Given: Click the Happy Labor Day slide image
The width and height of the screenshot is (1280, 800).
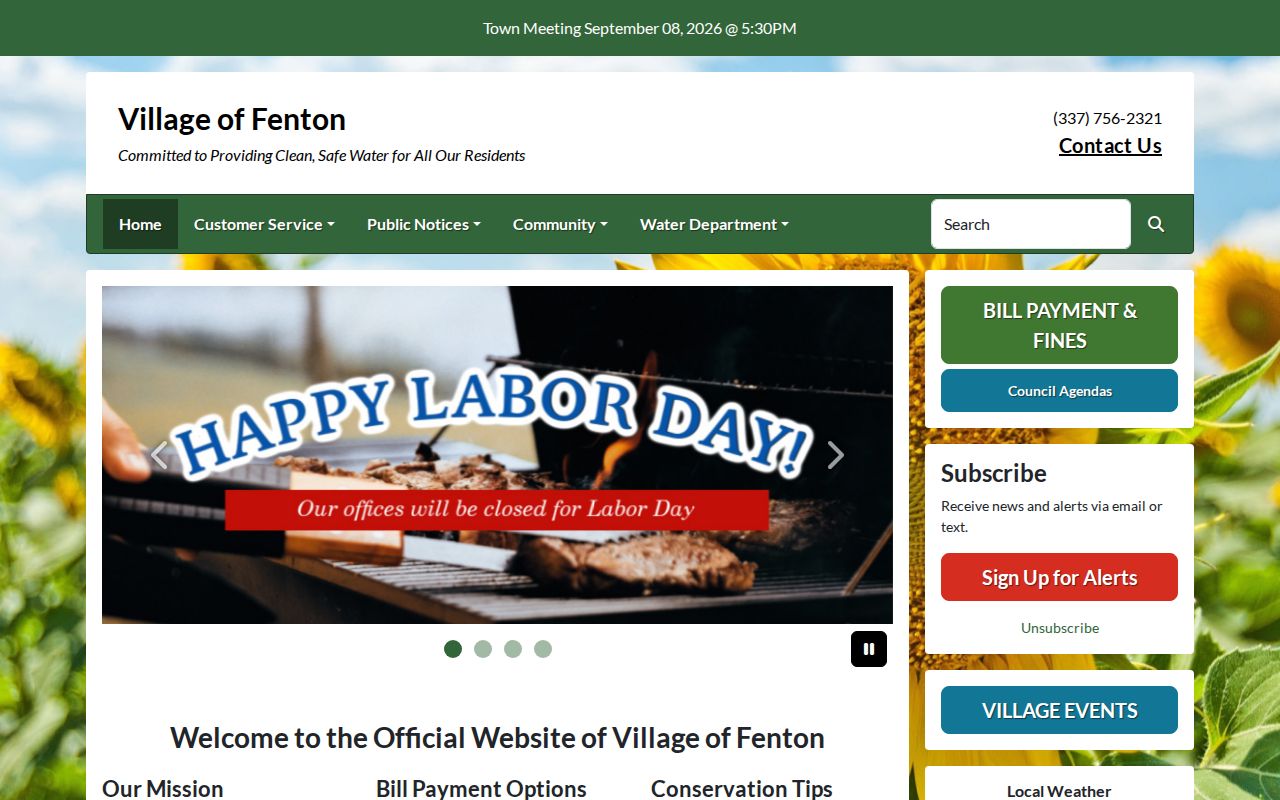Looking at the screenshot, I should point(497,455).
